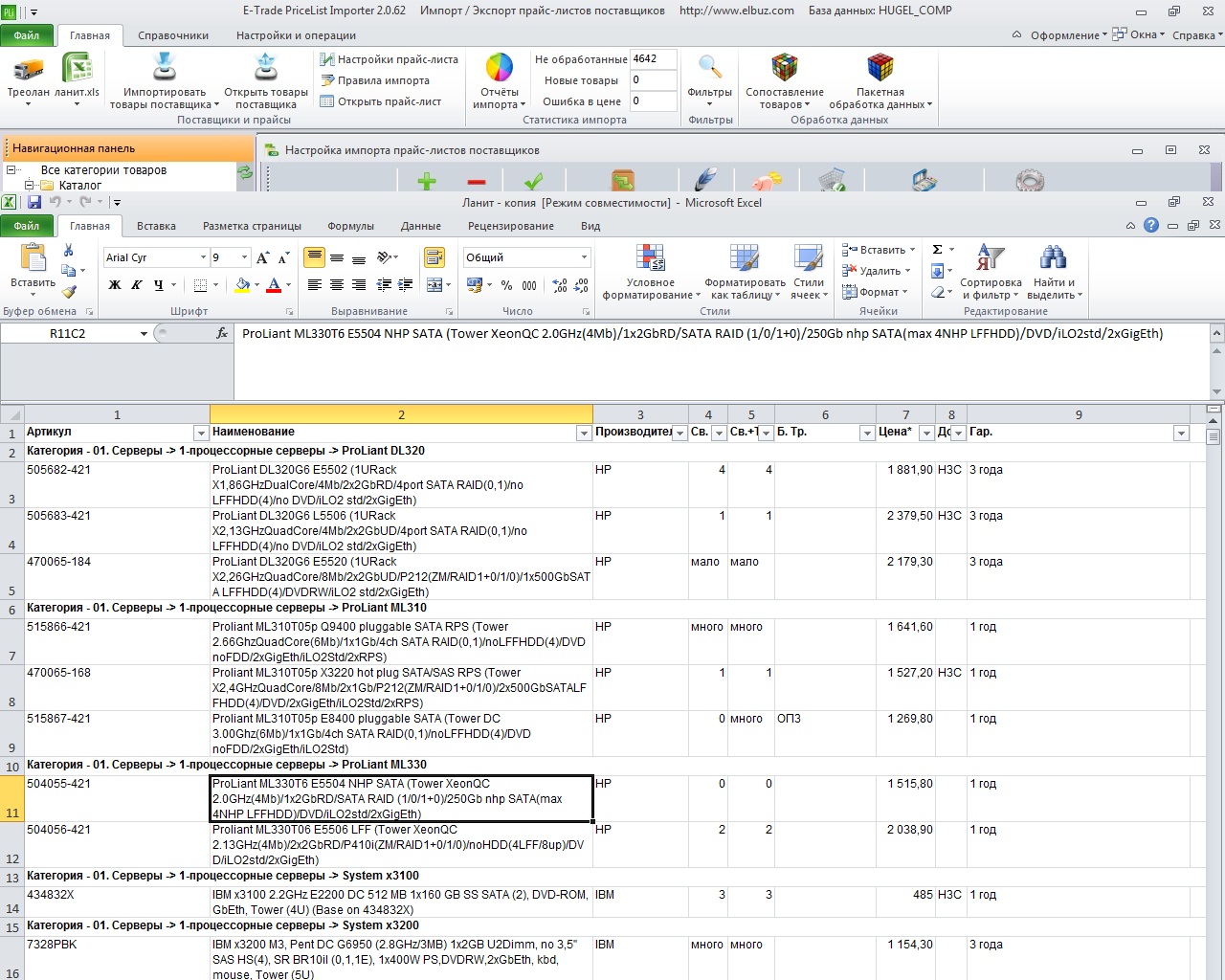Open Настройки и операции tab
The width and height of the screenshot is (1225, 980).
[296, 35]
